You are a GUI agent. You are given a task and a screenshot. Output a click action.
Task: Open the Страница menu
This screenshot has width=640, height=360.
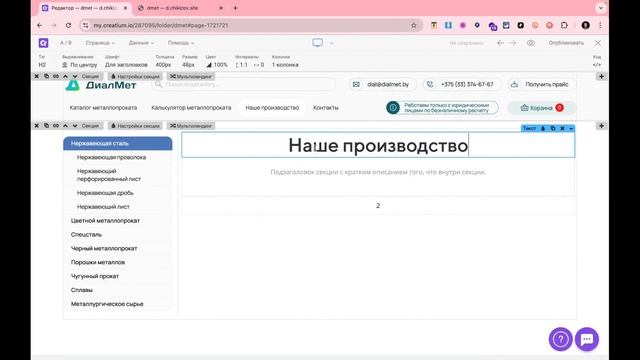pos(100,43)
